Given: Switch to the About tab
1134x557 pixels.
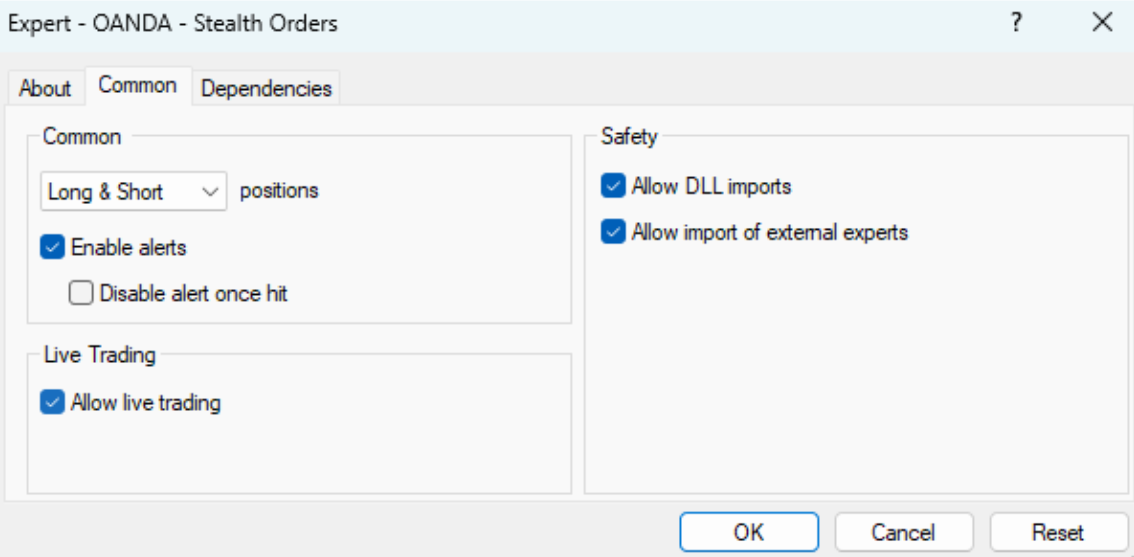Looking at the screenshot, I should pyautogui.click(x=46, y=88).
